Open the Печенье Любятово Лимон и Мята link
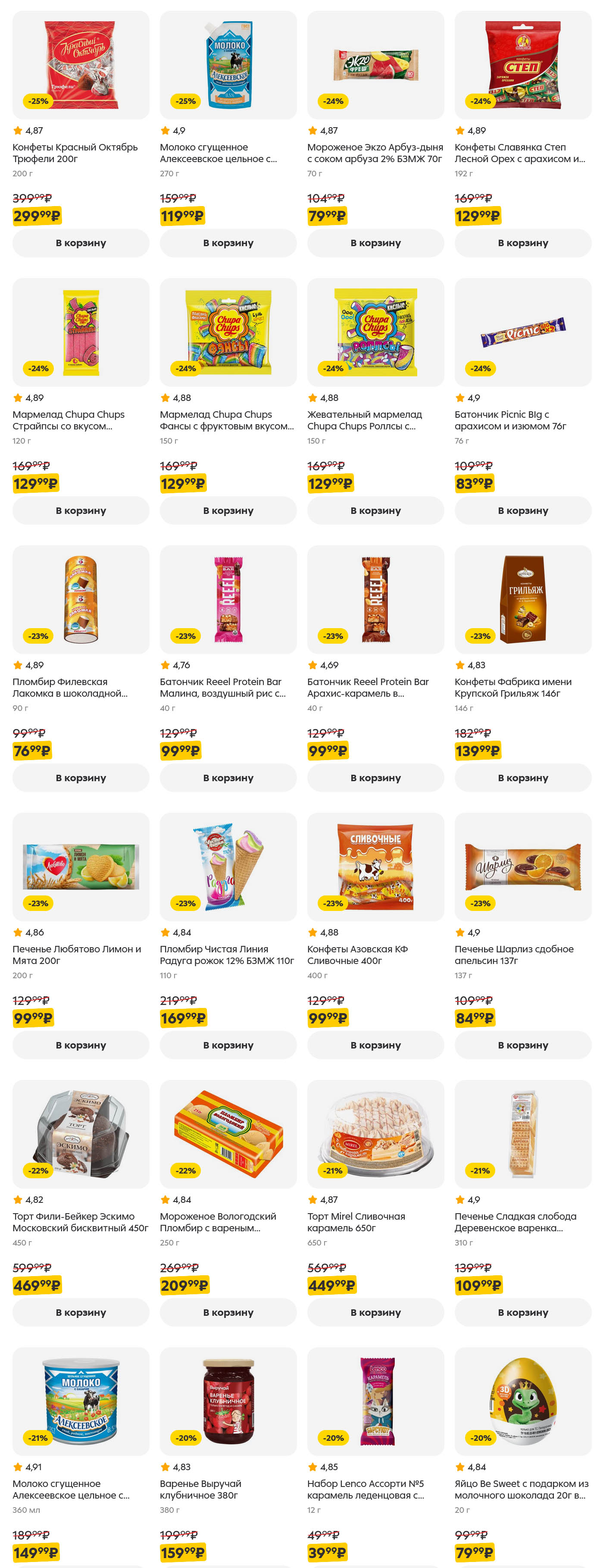The height and width of the screenshot is (1568, 600). pos(77,955)
